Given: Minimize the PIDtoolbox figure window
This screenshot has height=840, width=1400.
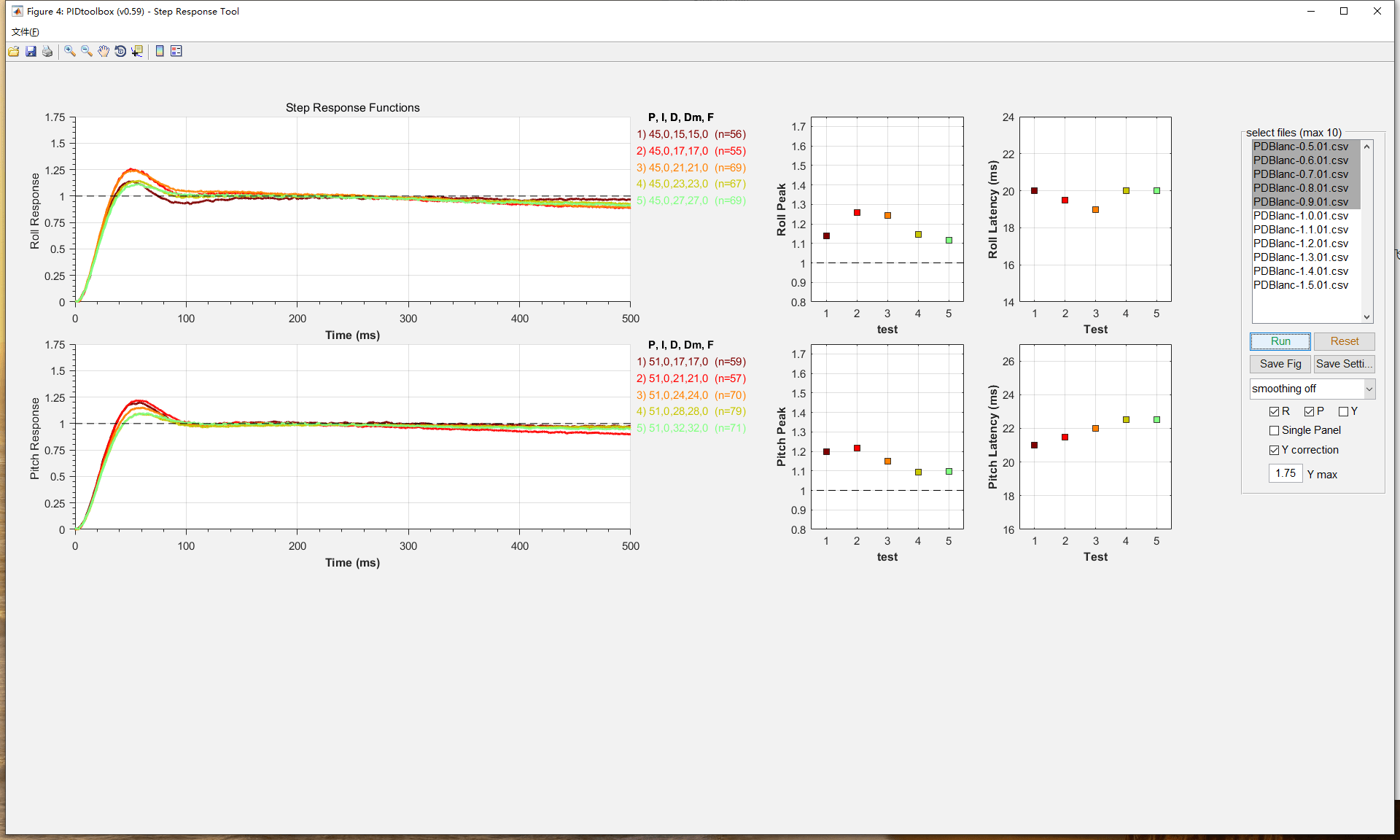Looking at the screenshot, I should [1311, 11].
